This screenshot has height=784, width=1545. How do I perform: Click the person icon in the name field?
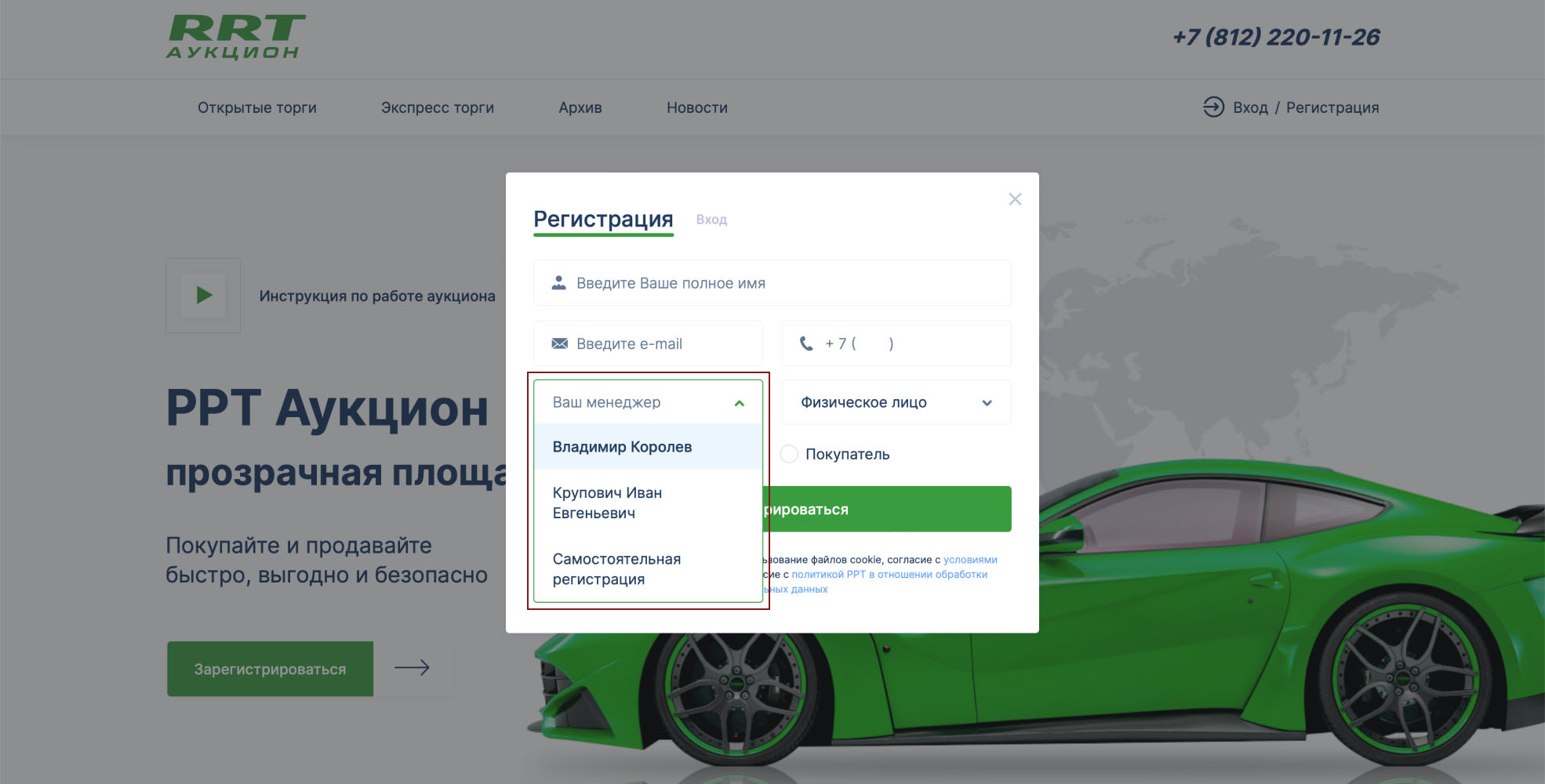(558, 283)
